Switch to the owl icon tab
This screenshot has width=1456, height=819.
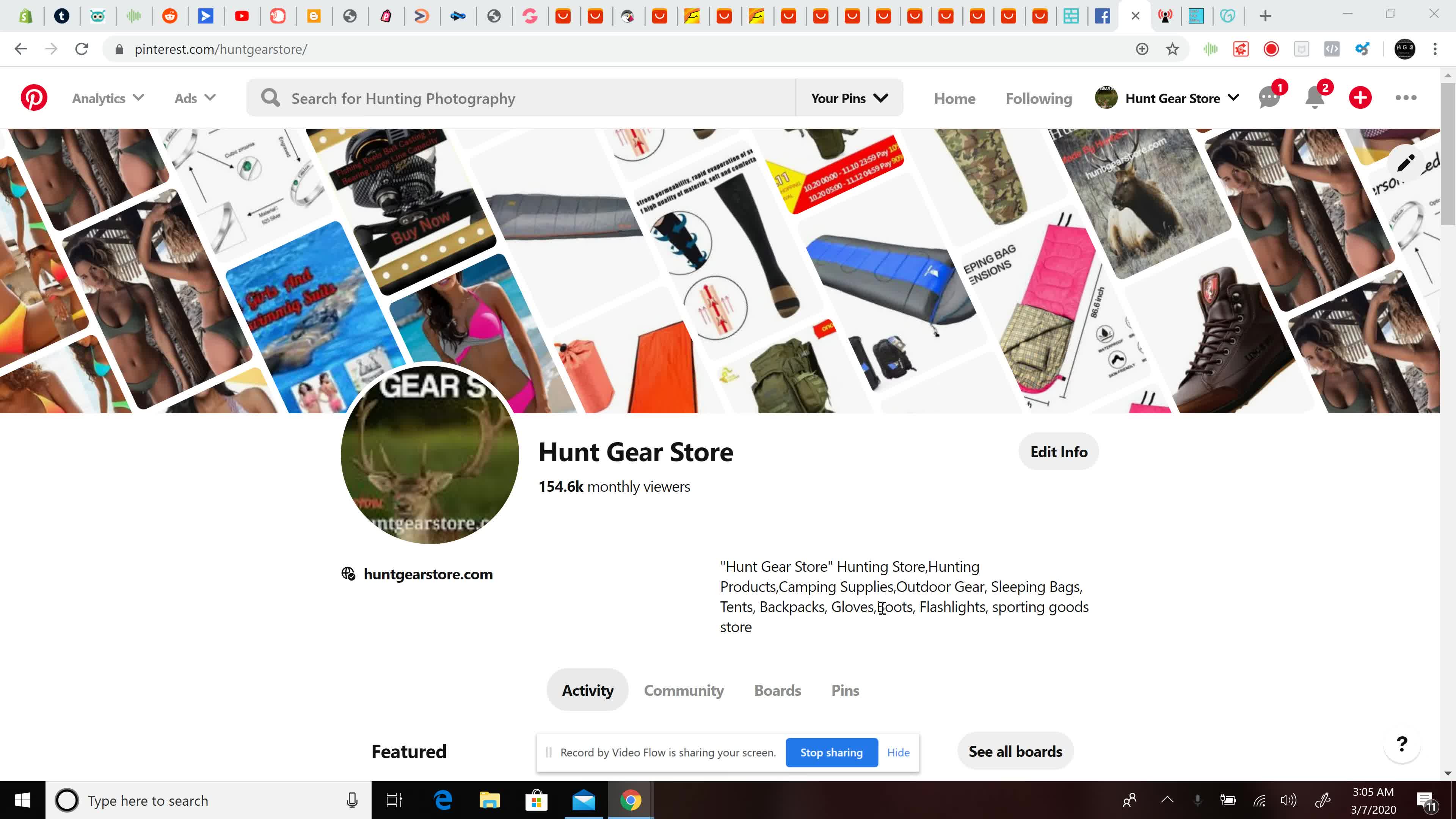97,16
